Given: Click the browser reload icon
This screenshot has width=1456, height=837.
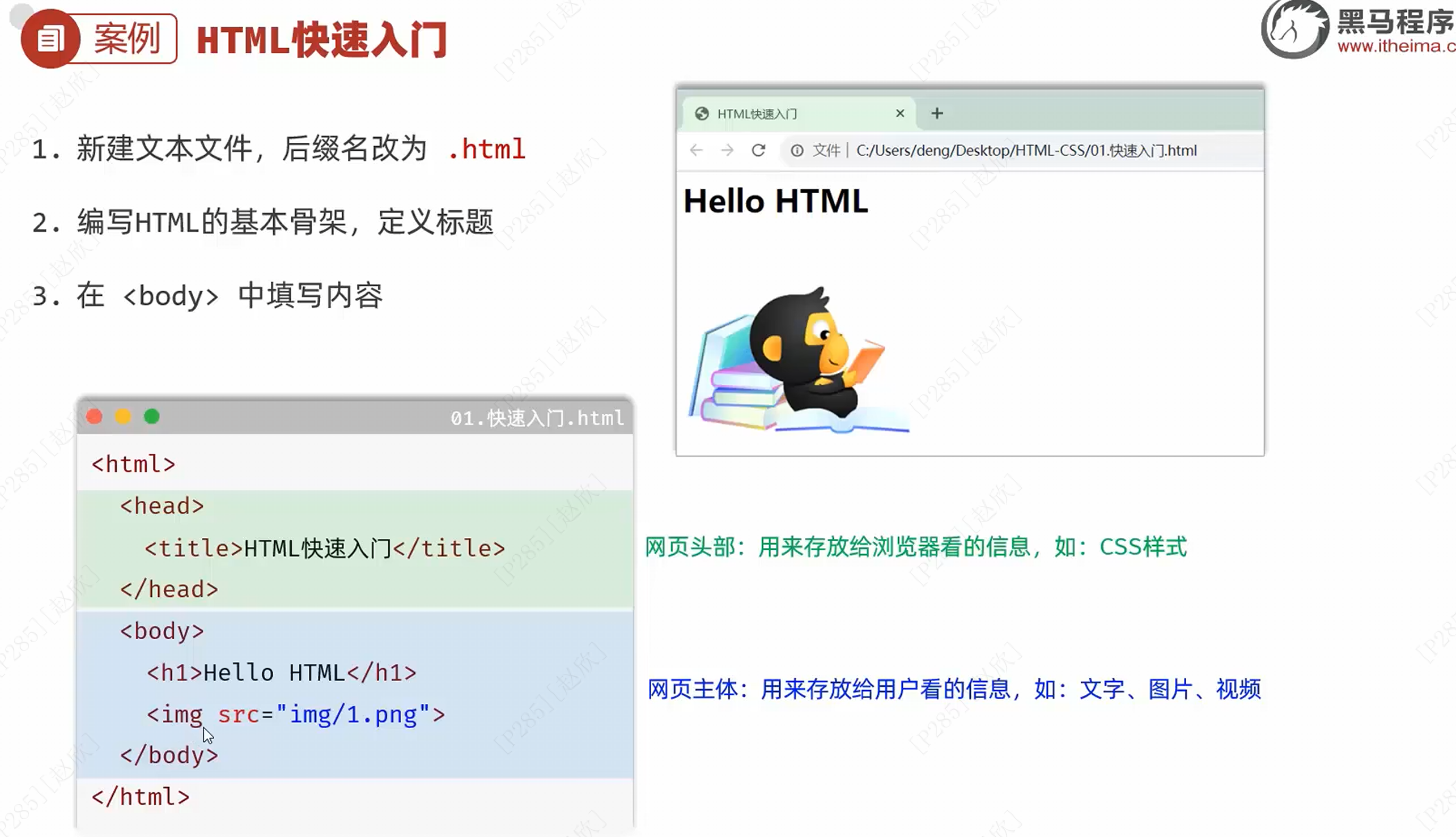Looking at the screenshot, I should [x=758, y=151].
